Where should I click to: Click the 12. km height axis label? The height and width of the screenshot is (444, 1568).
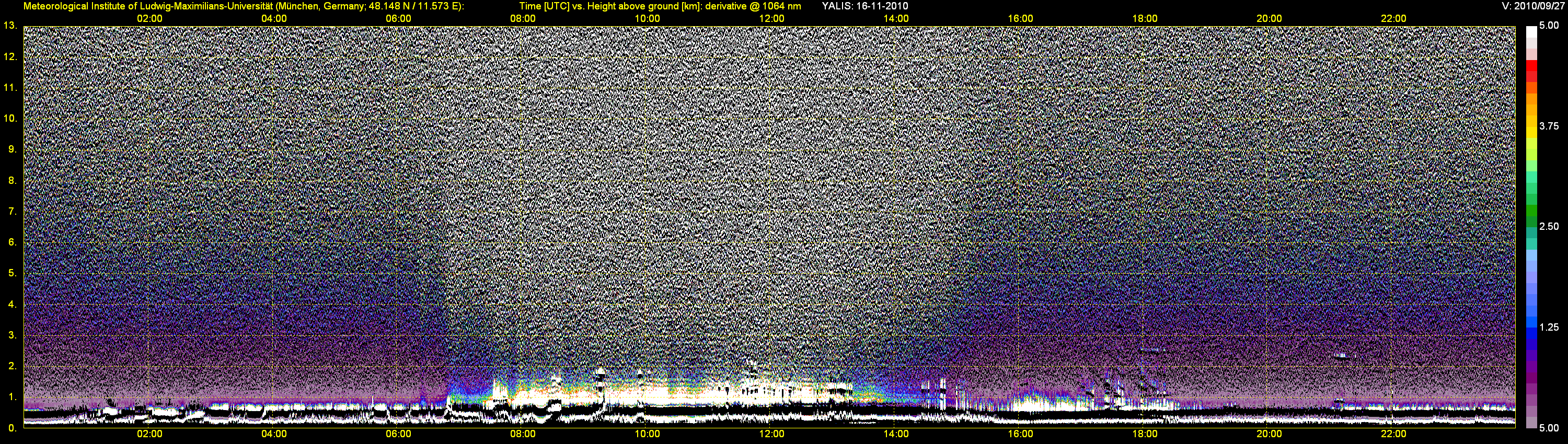[x=10, y=56]
